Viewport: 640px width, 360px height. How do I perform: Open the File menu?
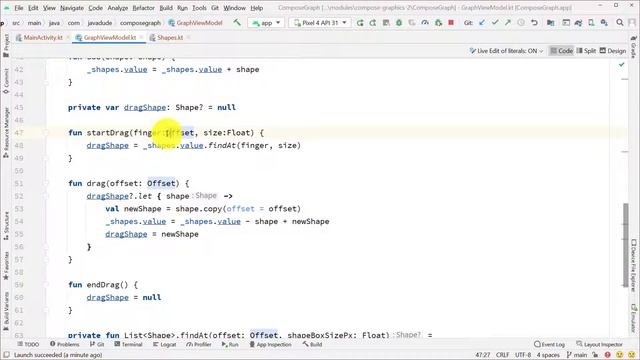tap(19, 8)
